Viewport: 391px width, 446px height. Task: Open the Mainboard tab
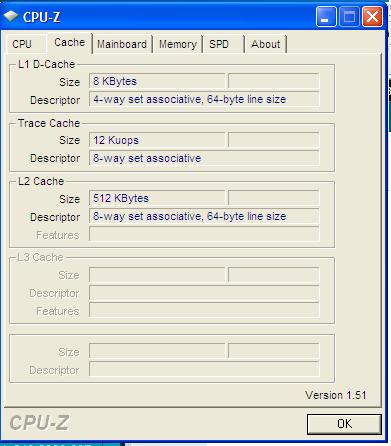(122, 44)
